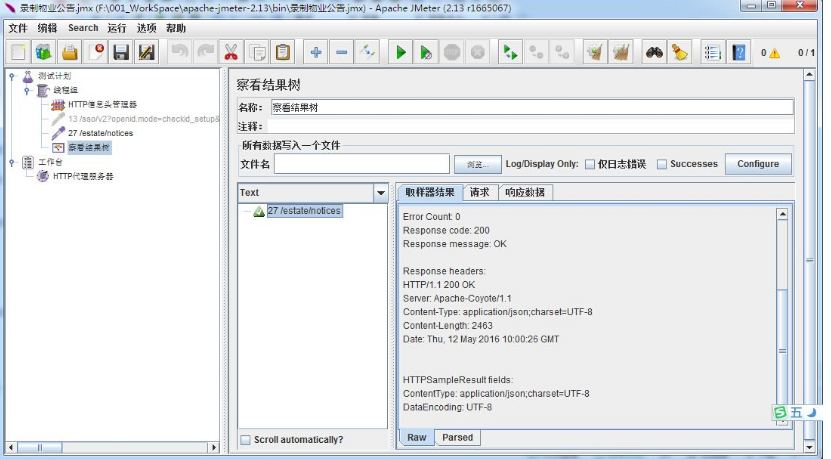Collapse the 线程组 tree node
Viewport: 831px width, 459px height.
click(26, 91)
